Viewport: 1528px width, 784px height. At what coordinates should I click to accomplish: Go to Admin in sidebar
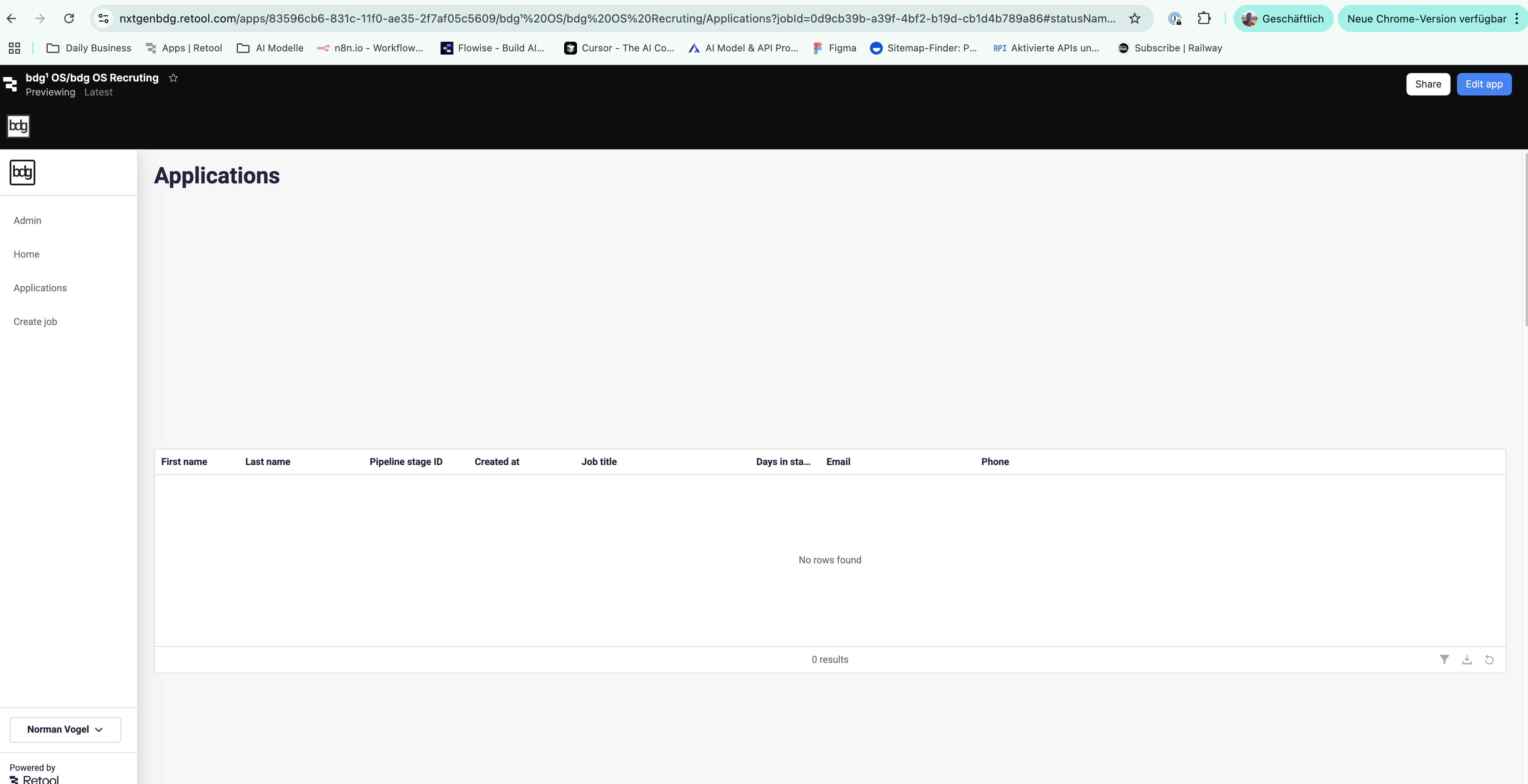click(27, 221)
